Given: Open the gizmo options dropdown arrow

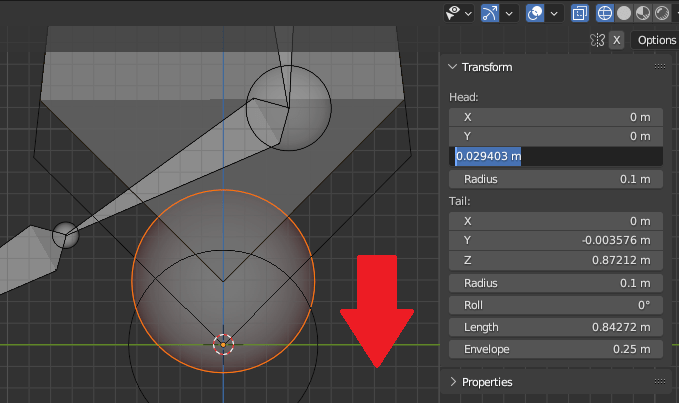Looking at the screenshot, I should tap(510, 13).
